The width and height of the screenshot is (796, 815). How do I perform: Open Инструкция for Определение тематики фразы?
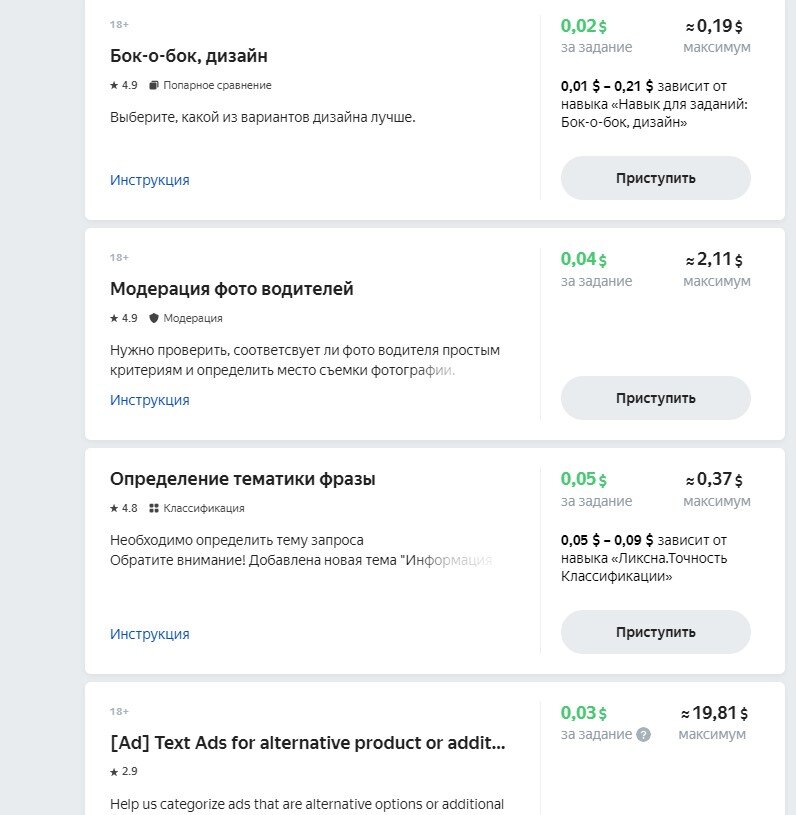149,634
